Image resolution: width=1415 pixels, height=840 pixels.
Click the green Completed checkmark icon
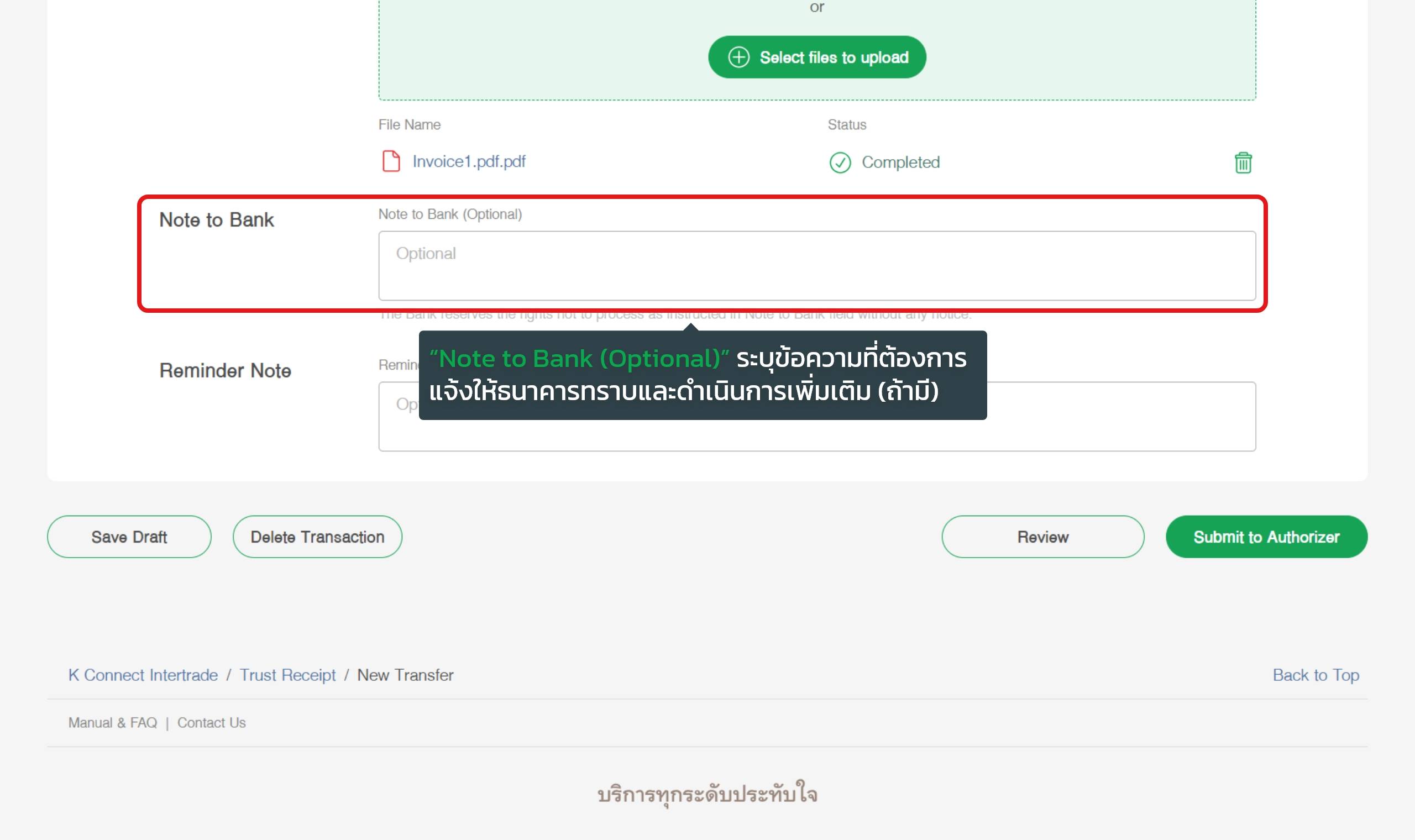(x=840, y=162)
